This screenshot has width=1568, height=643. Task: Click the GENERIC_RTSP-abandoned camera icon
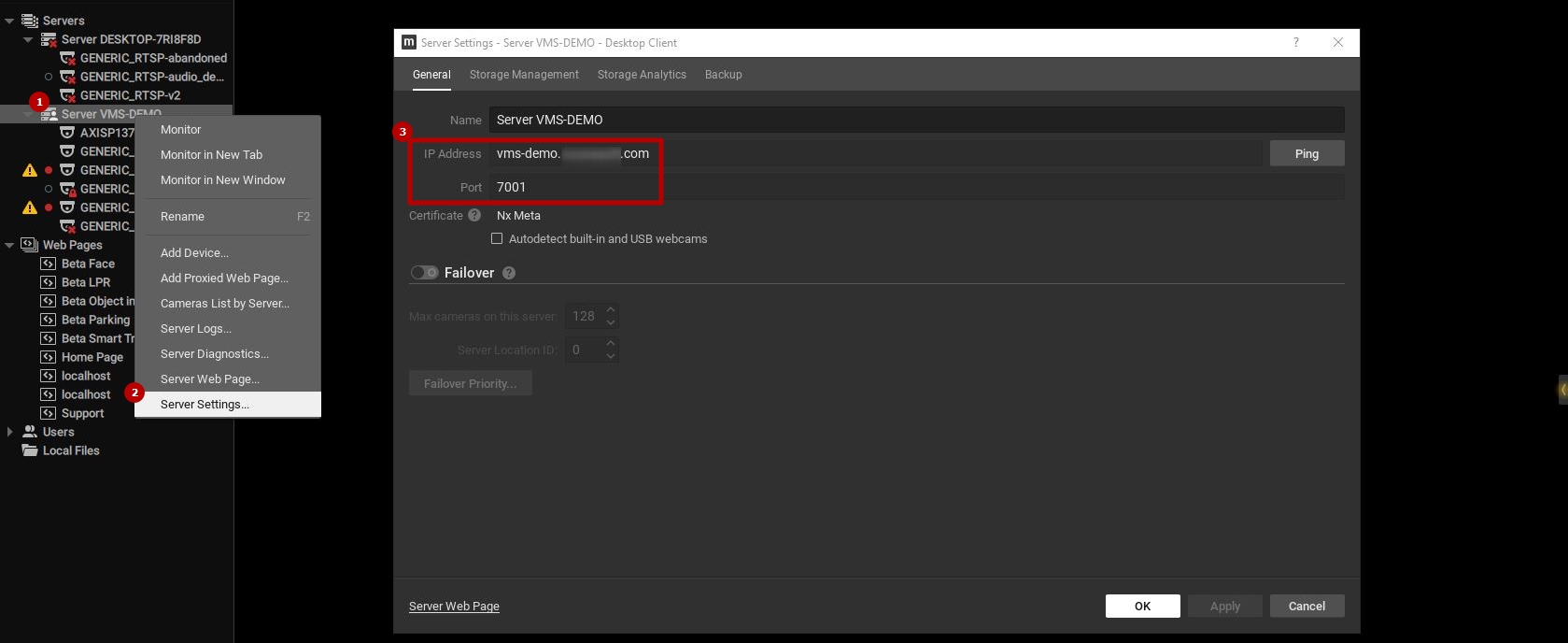[x=67, y=58]
